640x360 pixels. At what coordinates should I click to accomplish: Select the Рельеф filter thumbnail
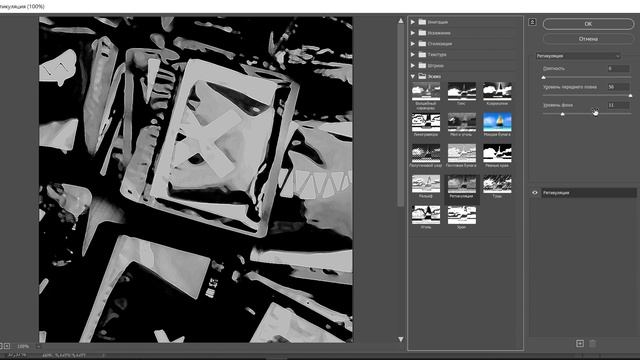pos(426,184)
